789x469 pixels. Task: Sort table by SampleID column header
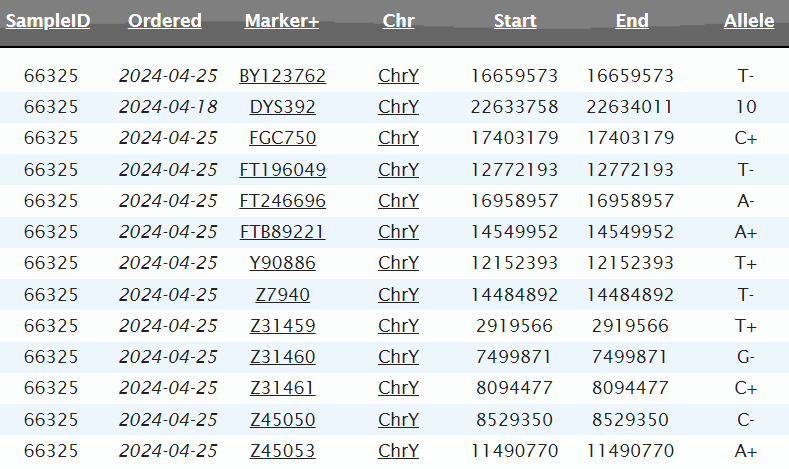pyautogui.click(x=48, y=21)
